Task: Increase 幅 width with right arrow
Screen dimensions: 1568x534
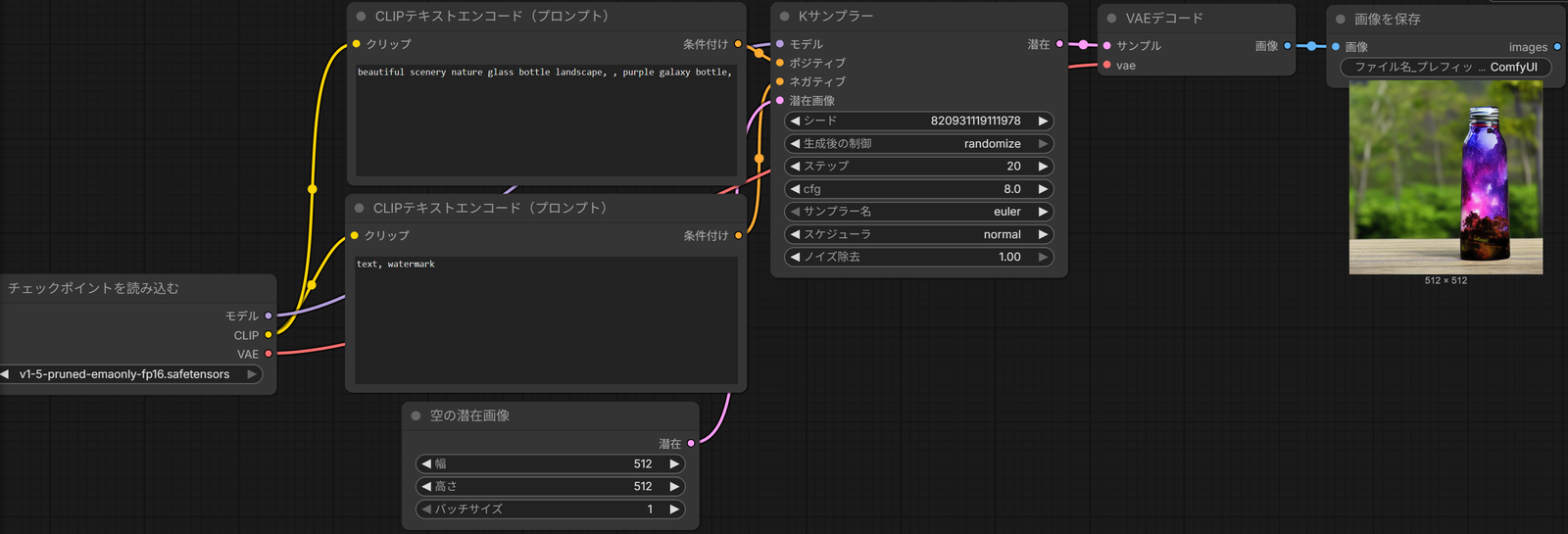Action: 674,464
